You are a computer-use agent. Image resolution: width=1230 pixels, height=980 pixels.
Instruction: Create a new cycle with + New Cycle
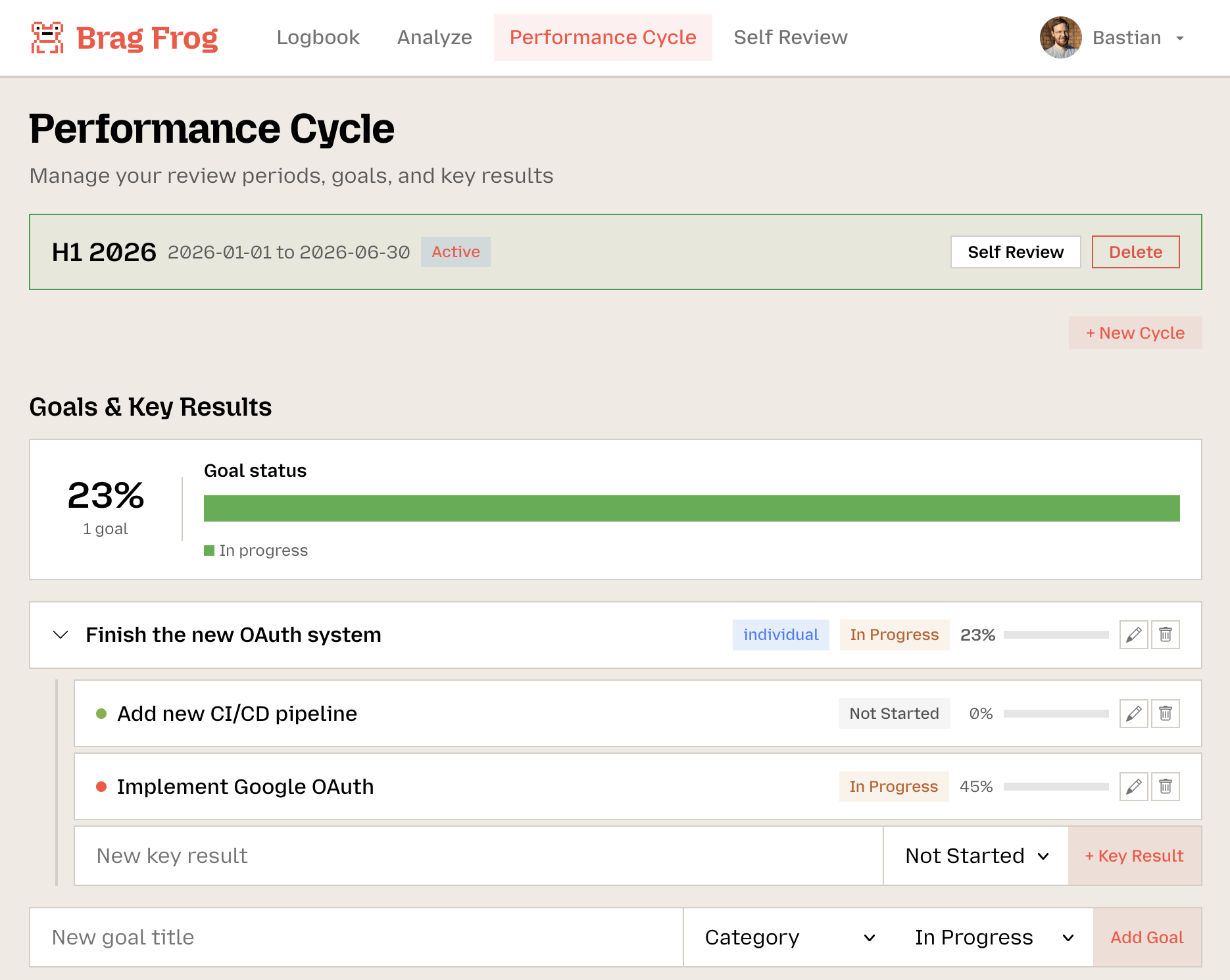[1135, 333]
